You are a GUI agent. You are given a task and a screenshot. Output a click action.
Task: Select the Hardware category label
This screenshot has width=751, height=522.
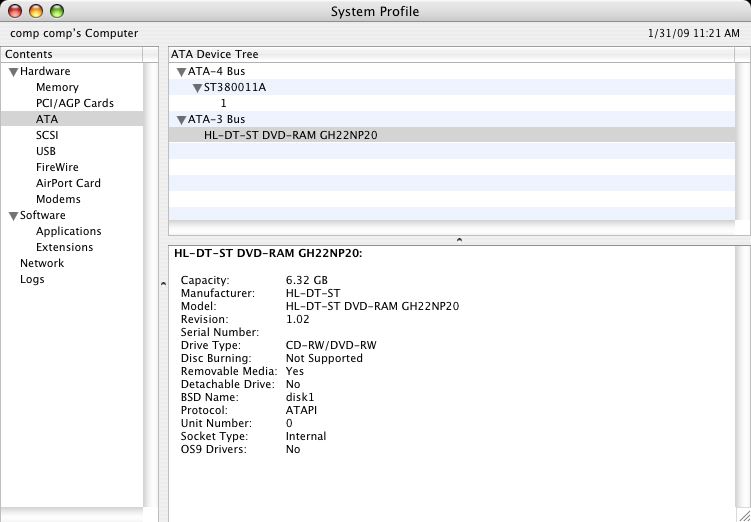[x=45, y=71]
